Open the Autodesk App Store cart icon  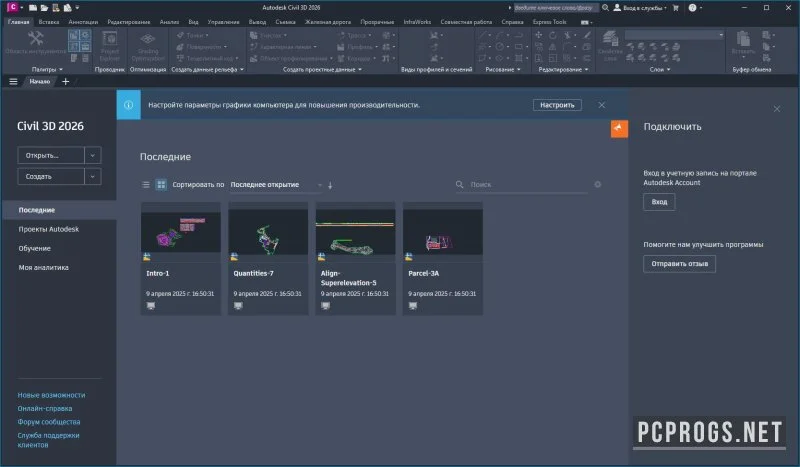(676, 8)
